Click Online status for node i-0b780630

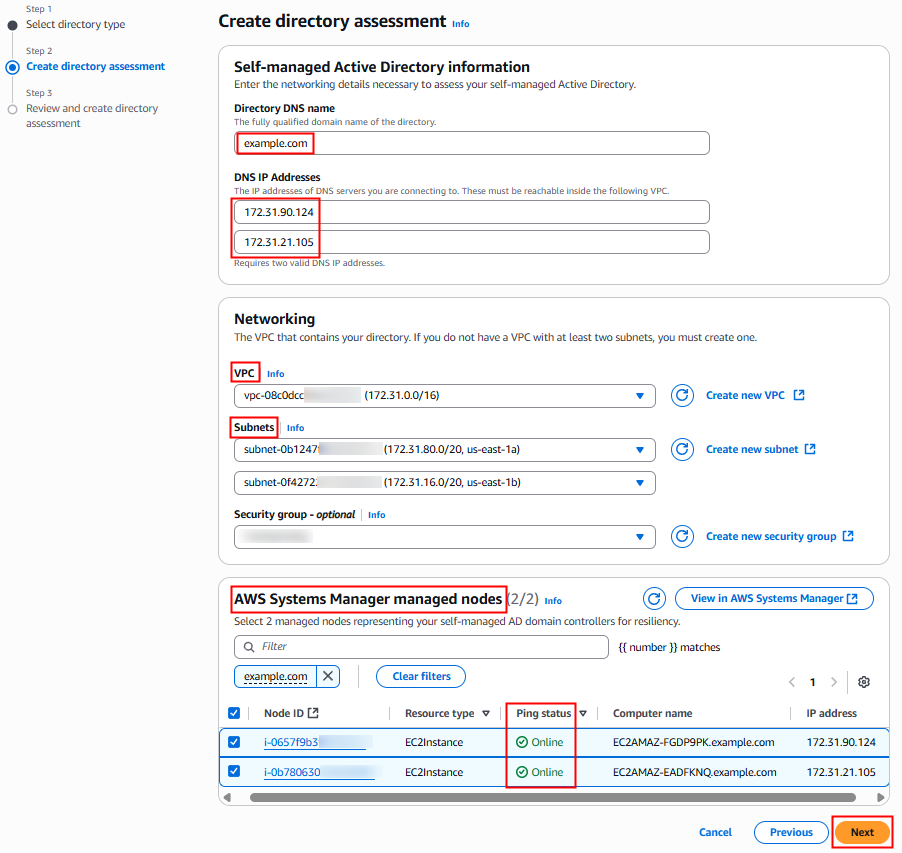click(540, 772)
